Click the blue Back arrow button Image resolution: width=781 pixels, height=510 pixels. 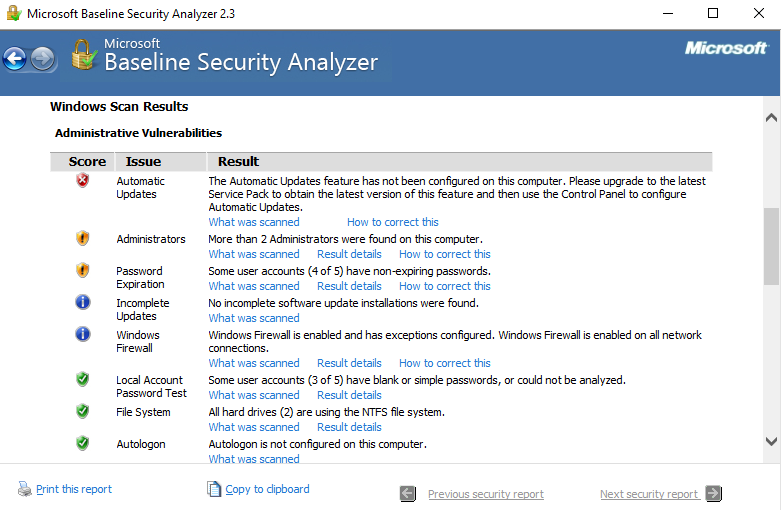click(15, 59)
